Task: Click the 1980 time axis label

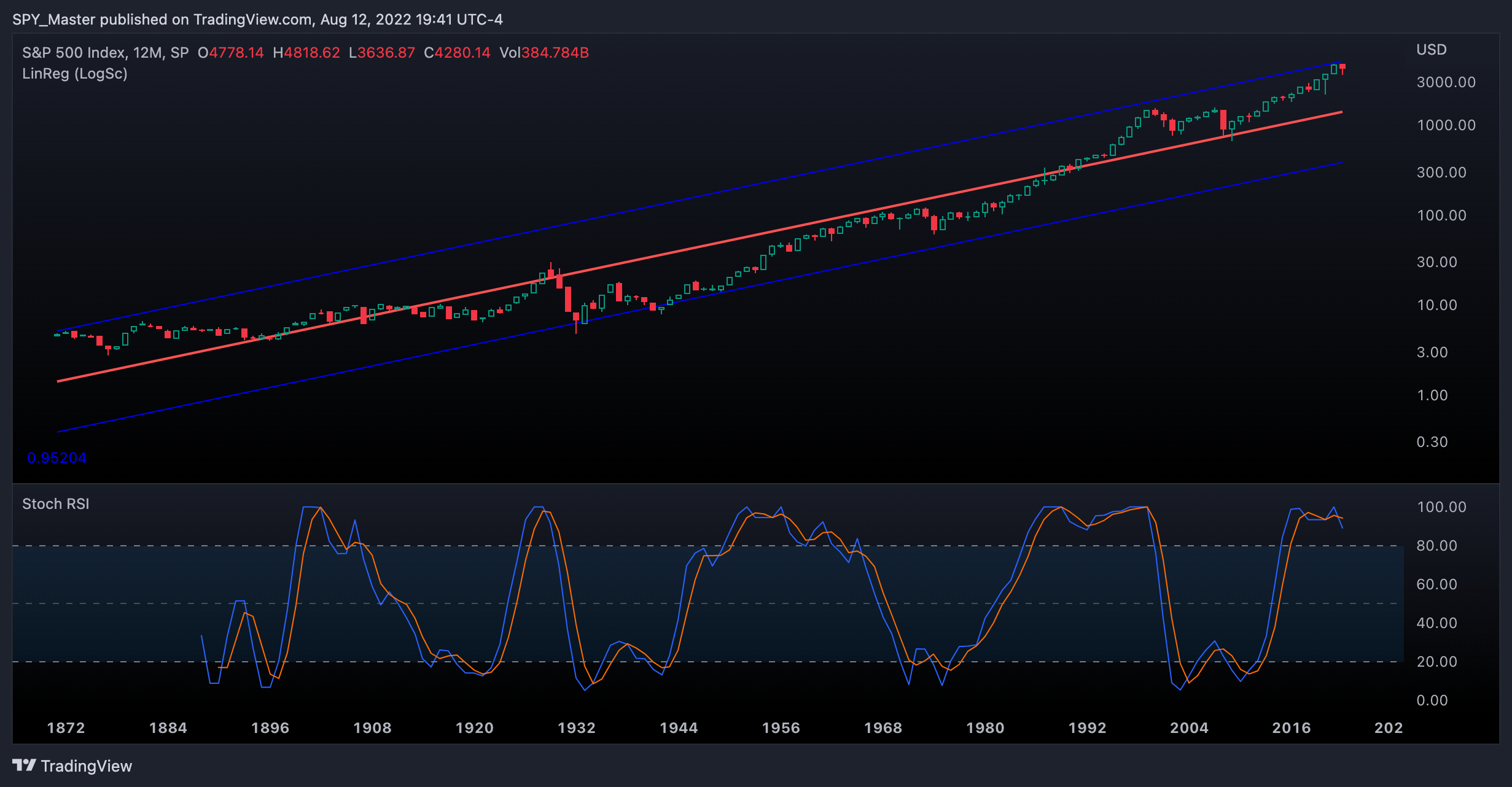Action: pos(986,728)
